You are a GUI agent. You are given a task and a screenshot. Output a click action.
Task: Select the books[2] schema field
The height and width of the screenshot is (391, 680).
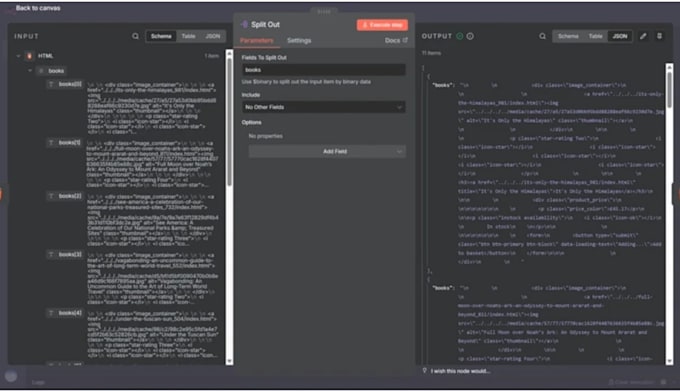(70, 196)
